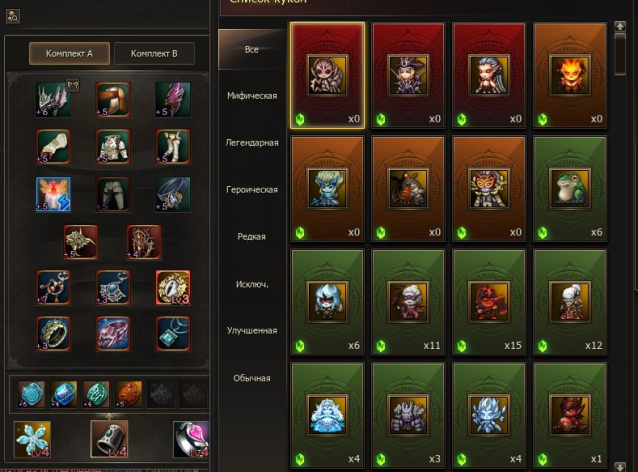638x472 pixels.
Task: Select the pink heart ring Lv4 icon
Action: 191,439
